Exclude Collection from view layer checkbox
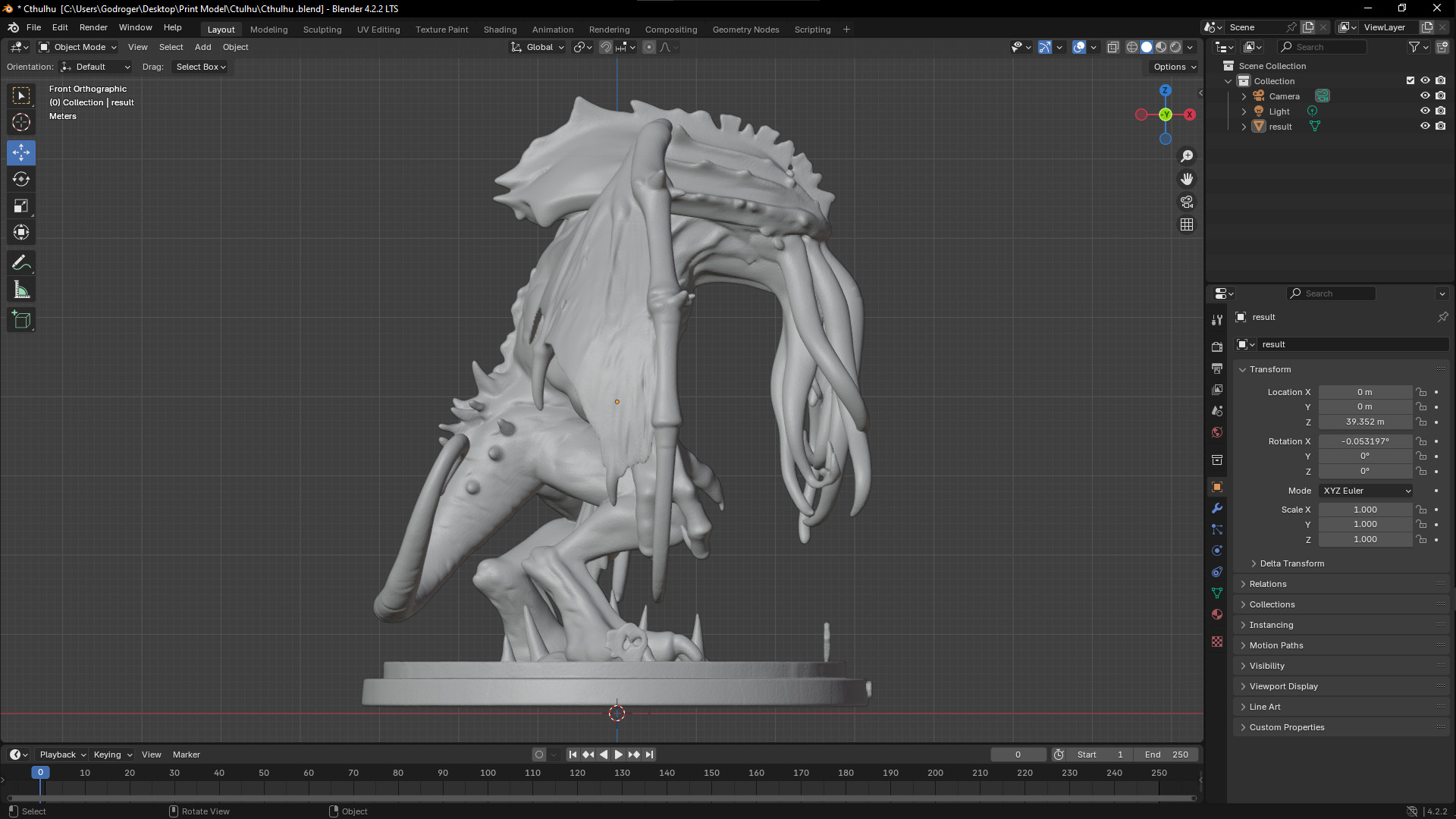The height and width of the screenshot is (819, 1456). (1410, 80)
